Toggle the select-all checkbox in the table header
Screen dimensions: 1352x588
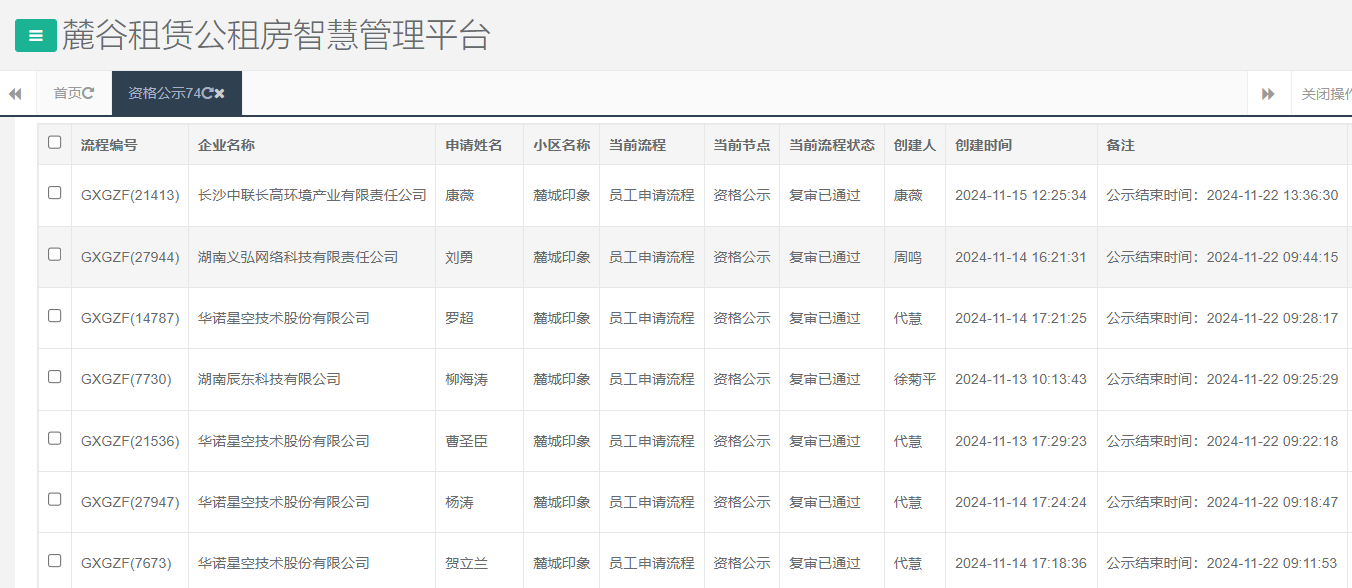[x=56, y=144]
